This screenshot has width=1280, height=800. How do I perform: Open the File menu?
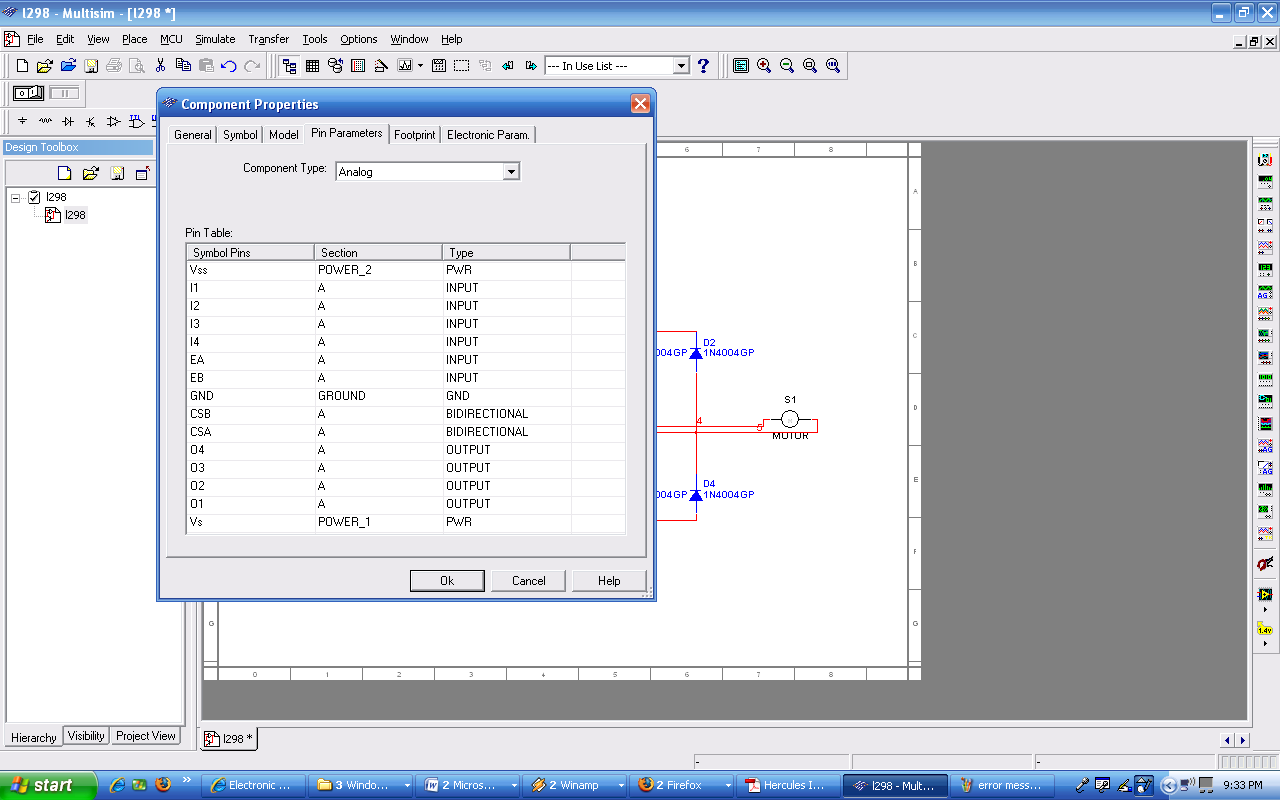click(x=35, y=39)
